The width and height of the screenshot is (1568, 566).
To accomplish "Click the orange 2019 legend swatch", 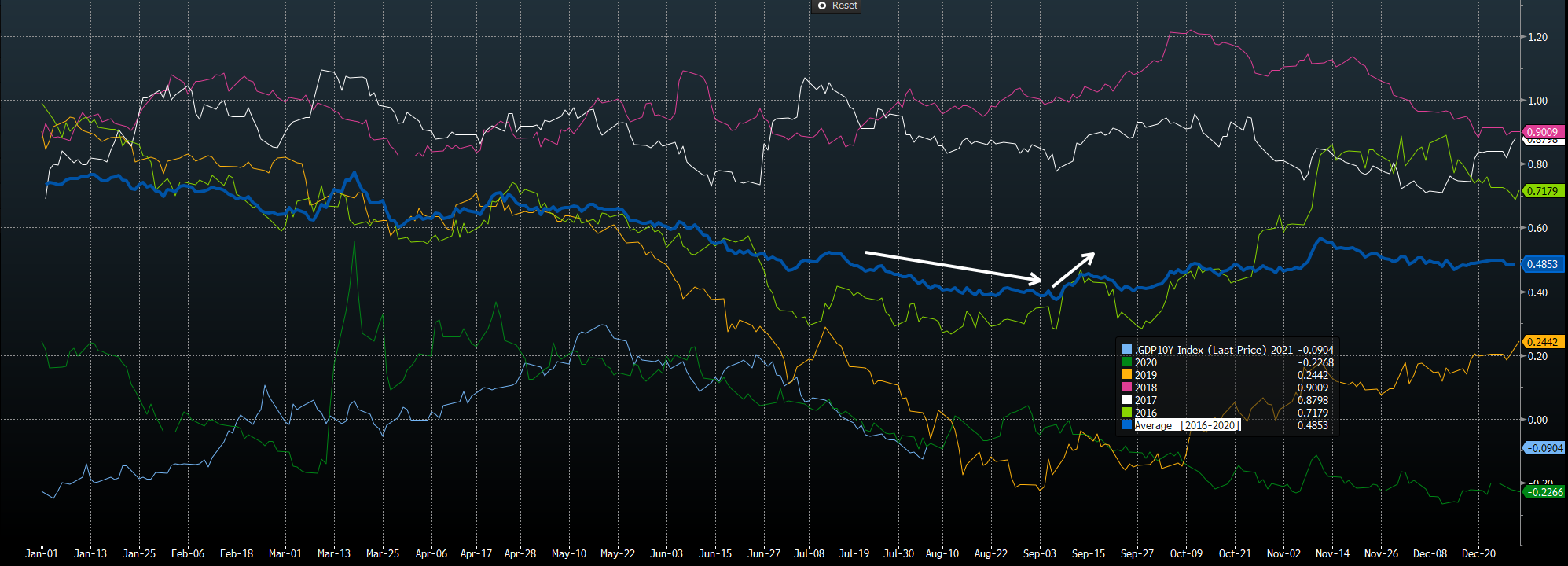I will [x=1127, y=375].
